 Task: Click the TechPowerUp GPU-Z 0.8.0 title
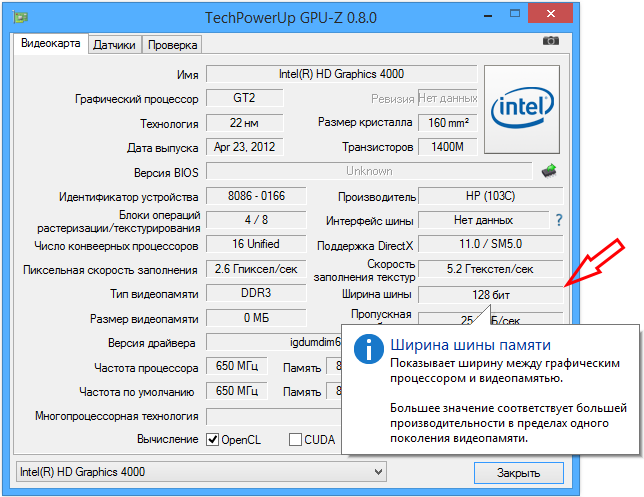(x=290, y=18)
